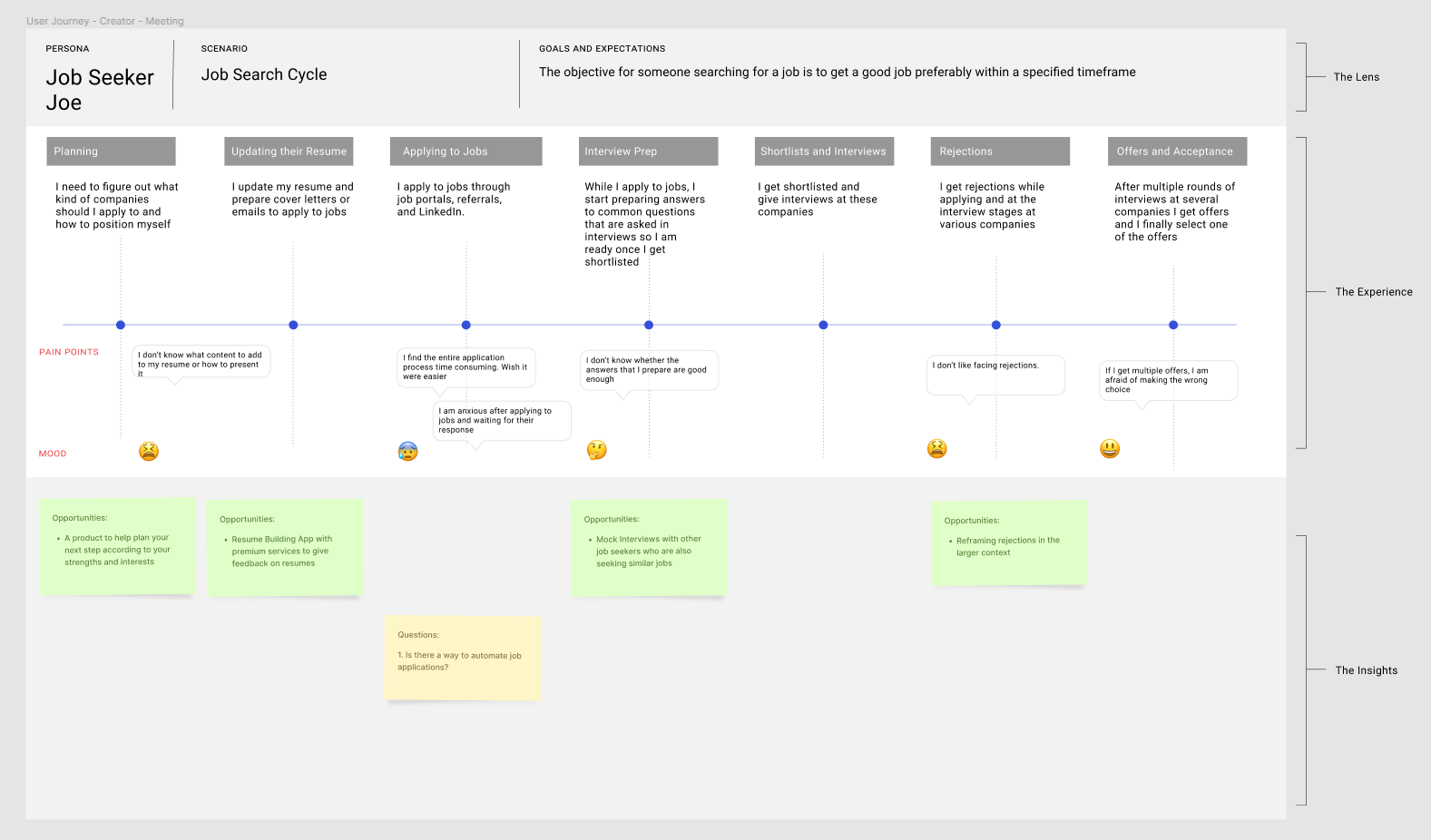Screen dimensions: 1431x840
Task: Select the Updating their Resume timeline dot
Action: (293, 325)
